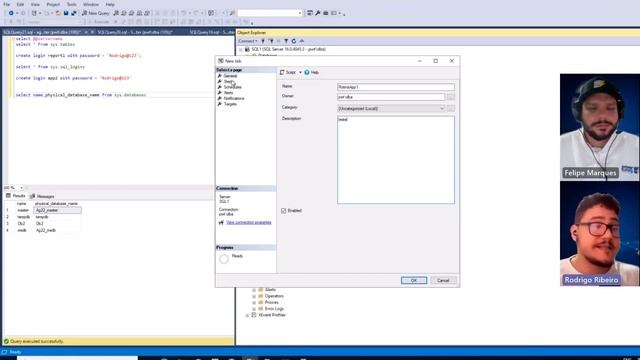Select the Operators folder in Object Explorer
This screenshot has width=640, height=360.
pyautogui.click(x=274, y=296)
